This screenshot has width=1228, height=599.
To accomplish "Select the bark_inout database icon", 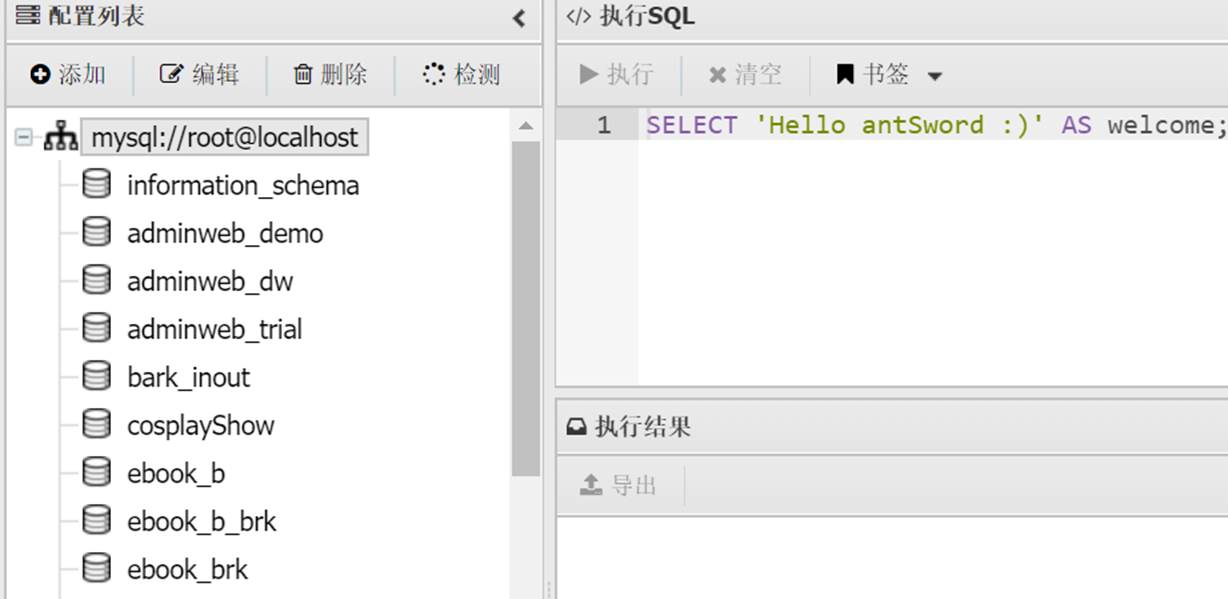I will pyautogui.click(x=96, y=377).
